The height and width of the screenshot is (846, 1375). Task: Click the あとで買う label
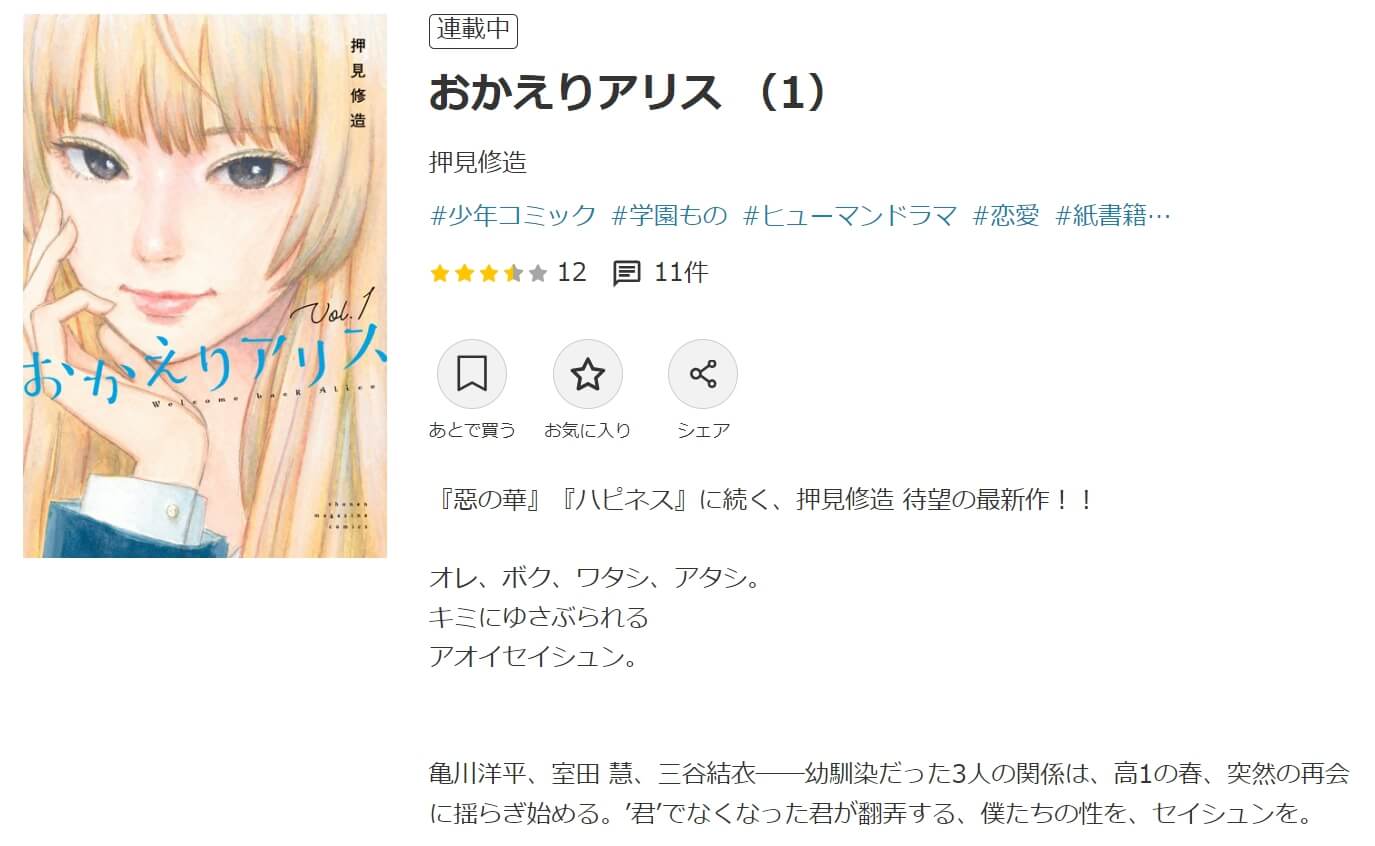[472, 431]
